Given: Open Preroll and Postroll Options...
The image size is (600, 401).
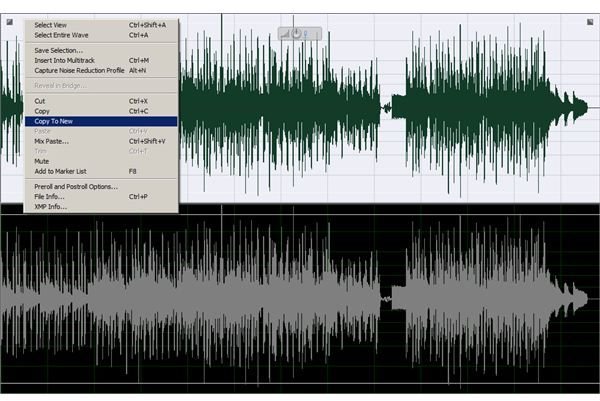Looking at the screenshot, I should pyautogui.click(x=101, y=186).
